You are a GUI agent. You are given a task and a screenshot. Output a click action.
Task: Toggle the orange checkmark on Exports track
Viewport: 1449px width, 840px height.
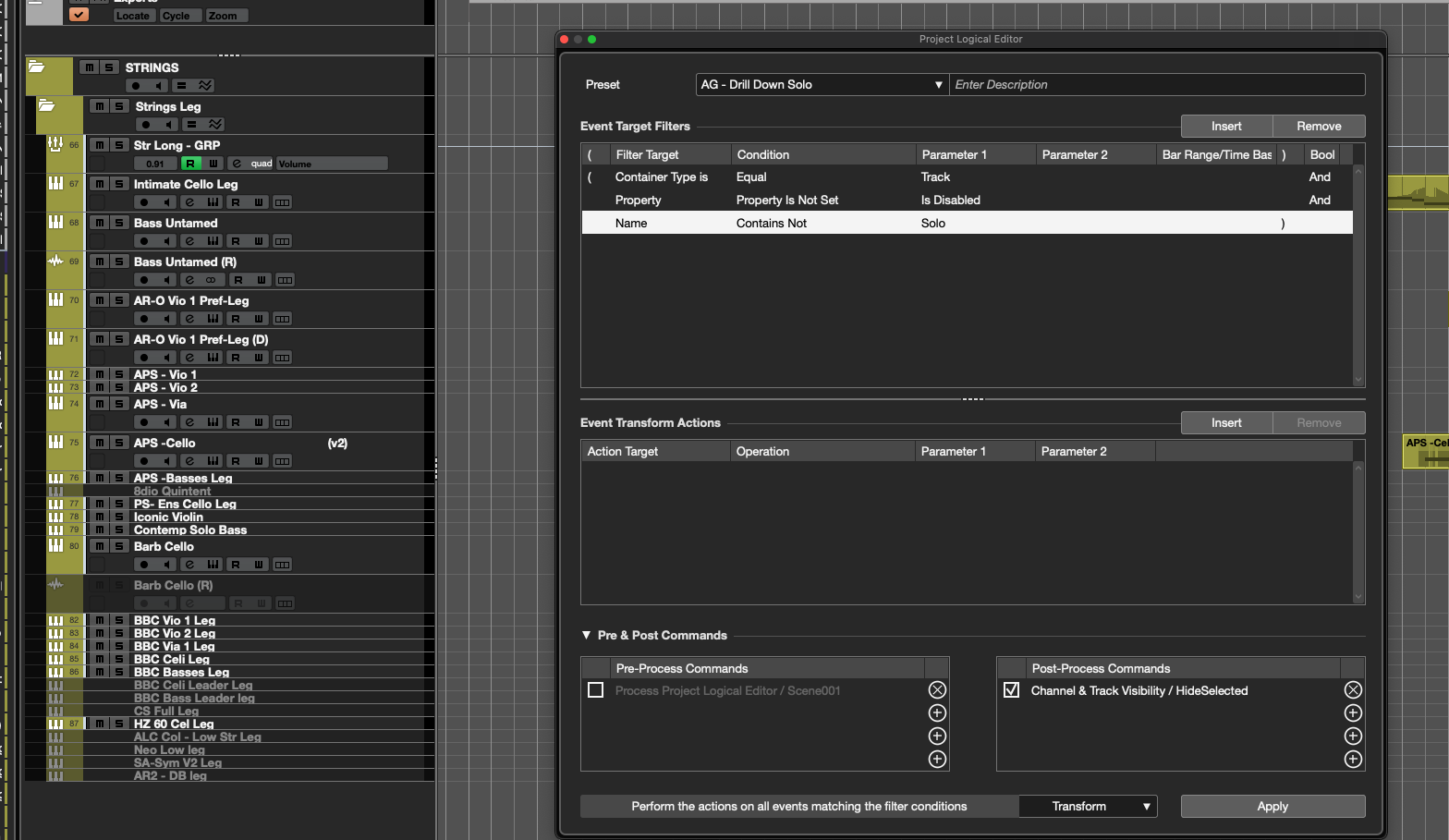[79, 15]
